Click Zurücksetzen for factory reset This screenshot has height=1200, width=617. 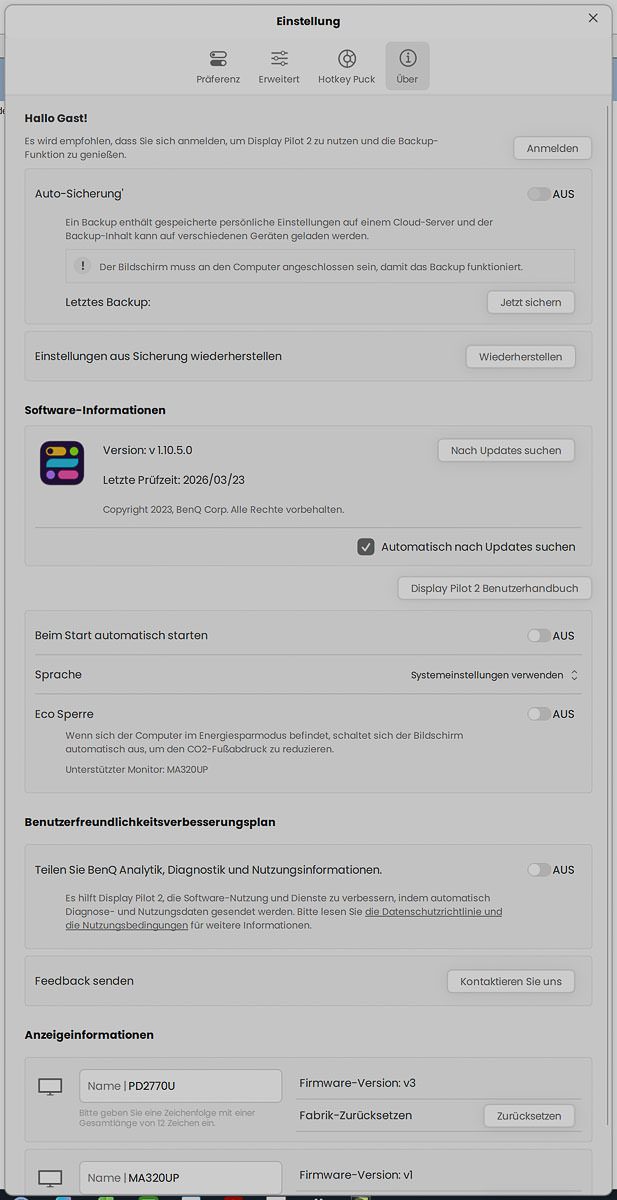529,1116
